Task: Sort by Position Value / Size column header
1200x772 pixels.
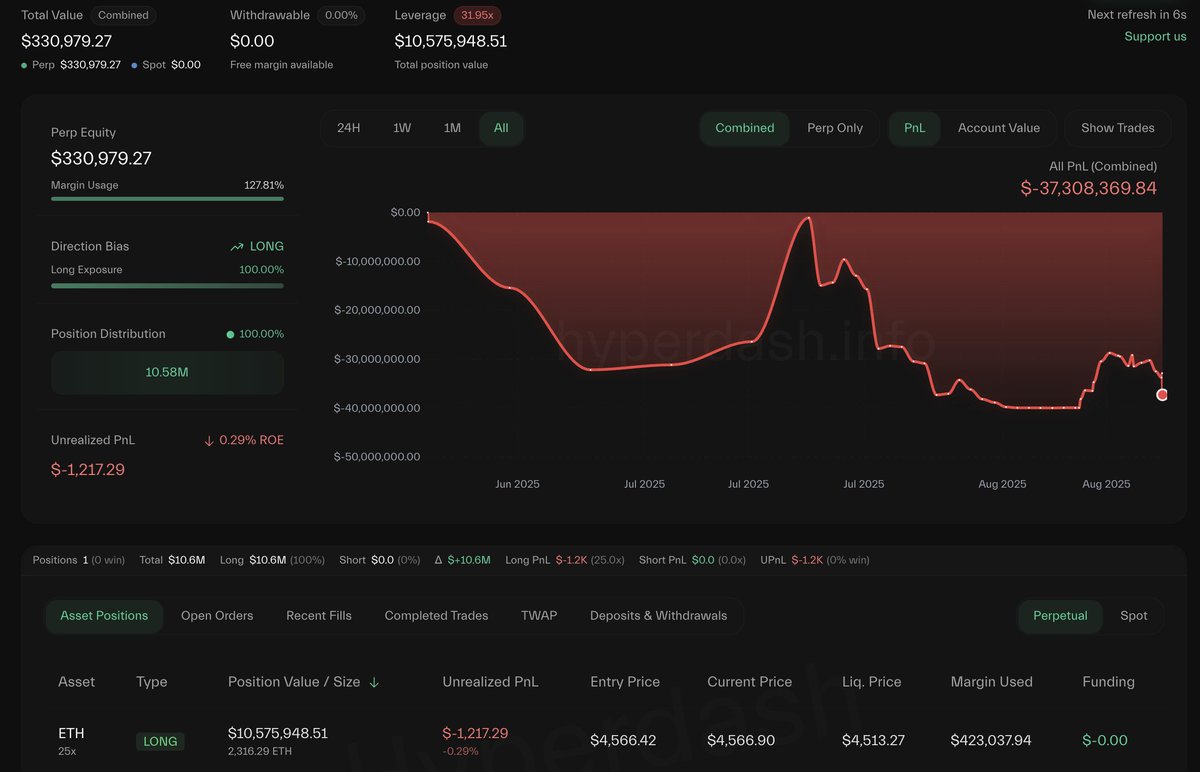Action: 294,682
